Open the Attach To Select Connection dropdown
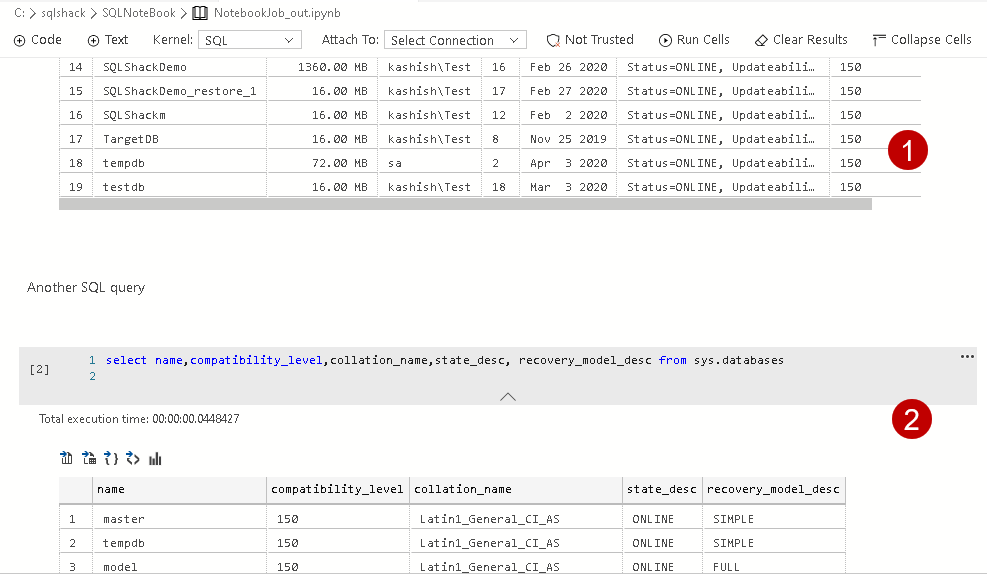 click(x=455, y=40)
